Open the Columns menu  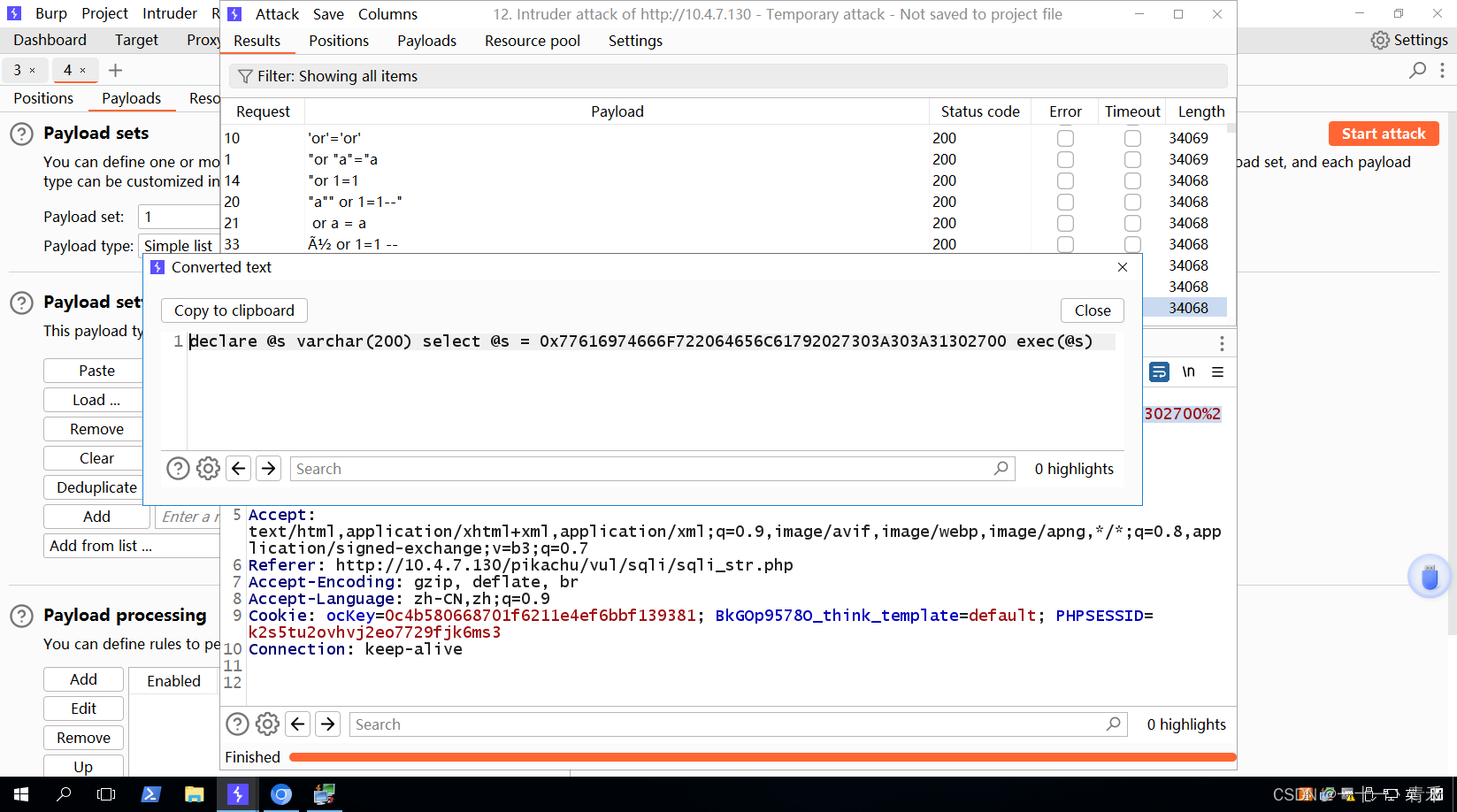pos(387,14)
